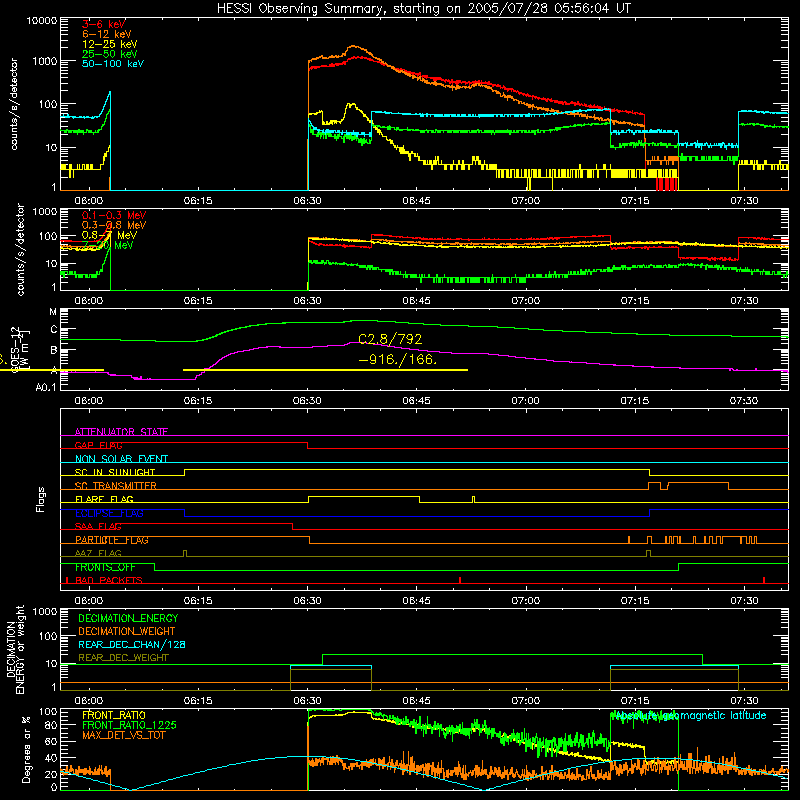Viewport: 800px width, 800px height.
Task: Click the Flags vertical axis title
Action: pos(41,500)
